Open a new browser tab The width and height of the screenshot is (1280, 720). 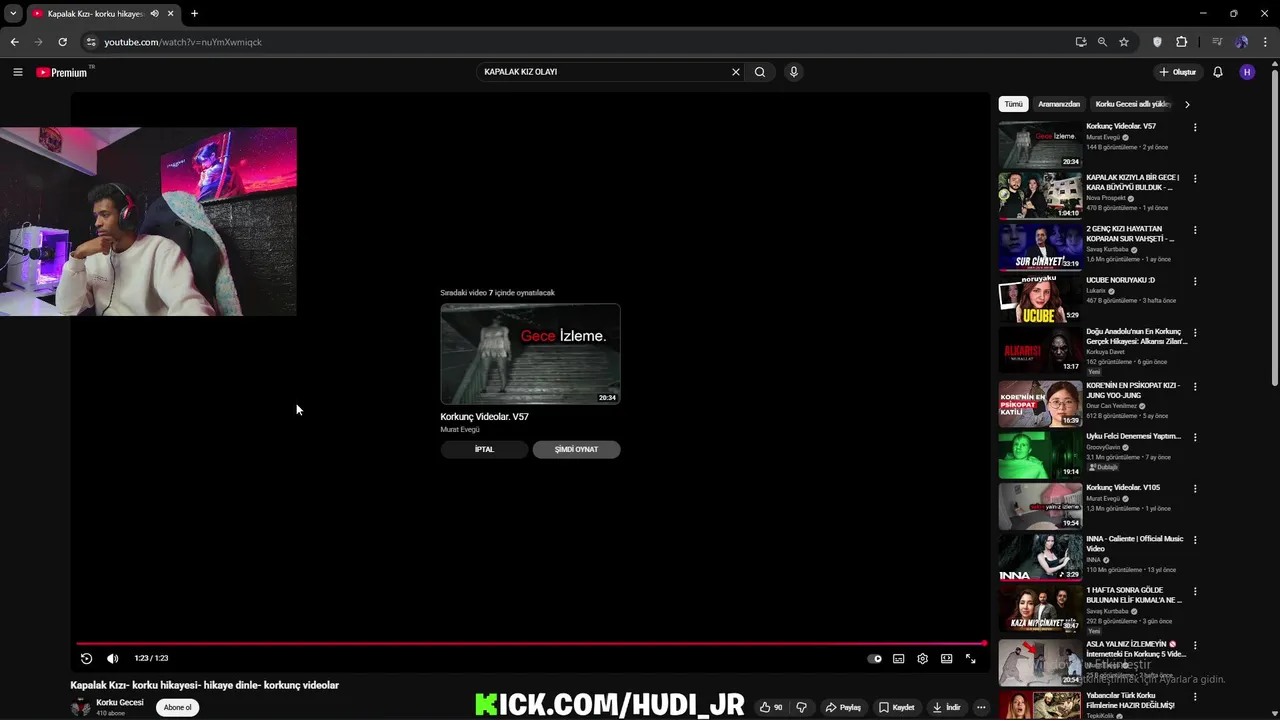(x=194, y=14)
